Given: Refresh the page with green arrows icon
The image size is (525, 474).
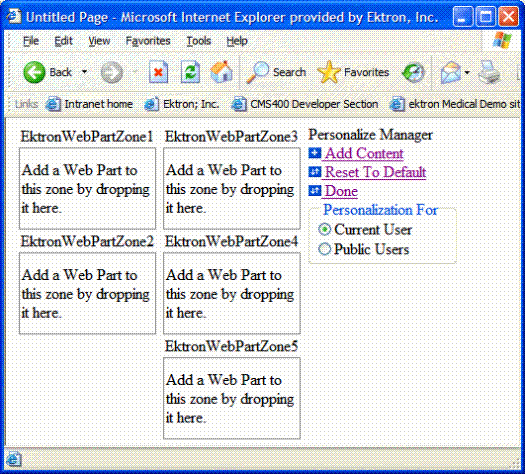Looking at the screenshot, I should (190, 72).
